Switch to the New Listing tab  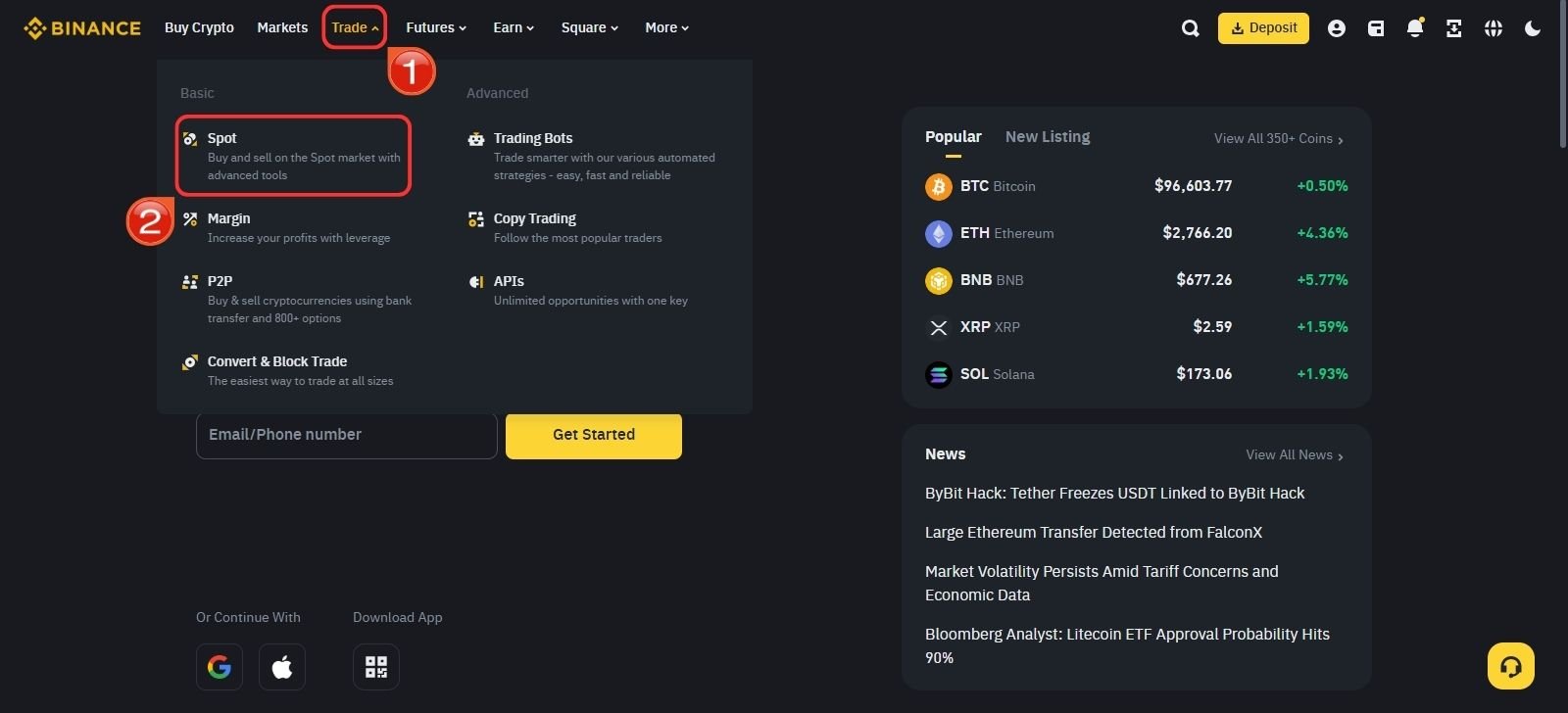[1048, 137]
